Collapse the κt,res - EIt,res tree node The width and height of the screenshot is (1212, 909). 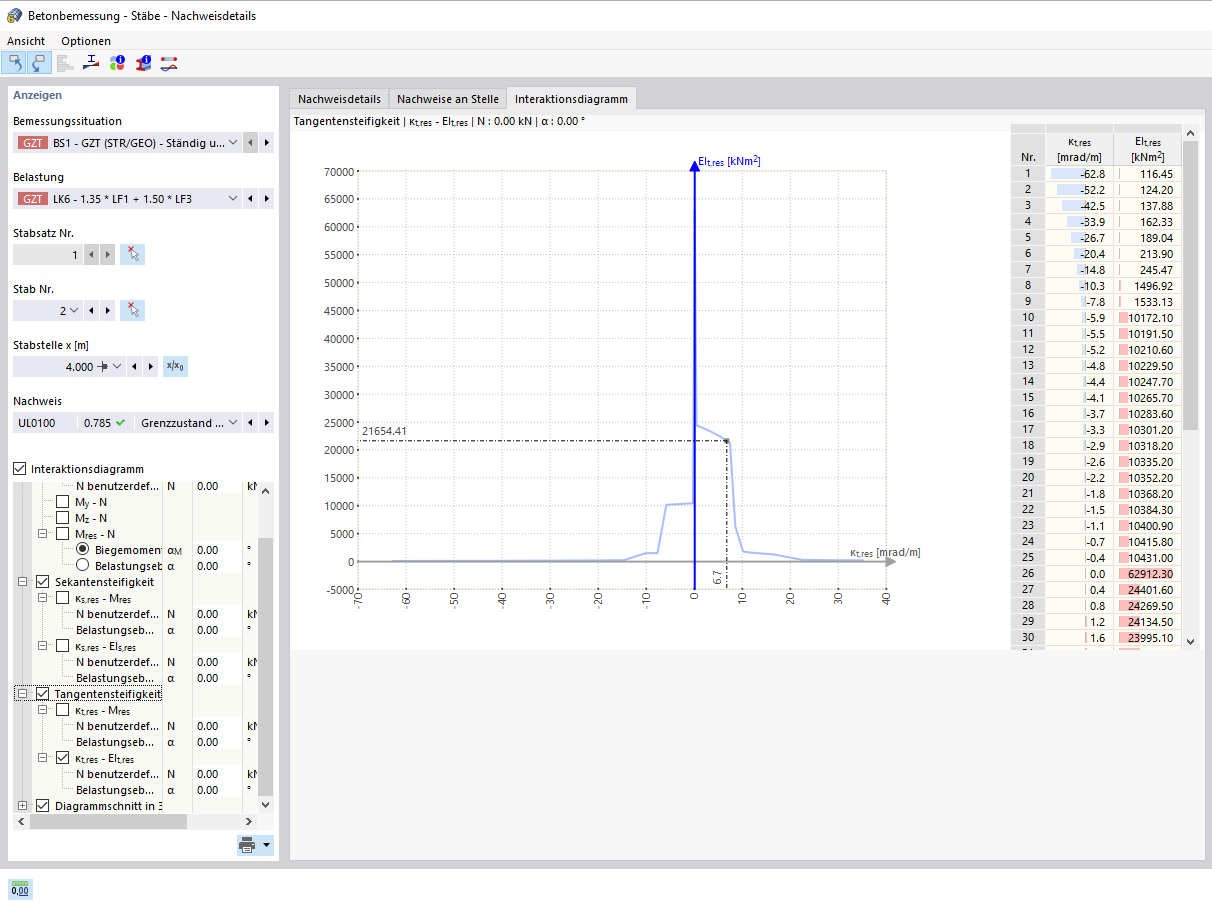43,758
